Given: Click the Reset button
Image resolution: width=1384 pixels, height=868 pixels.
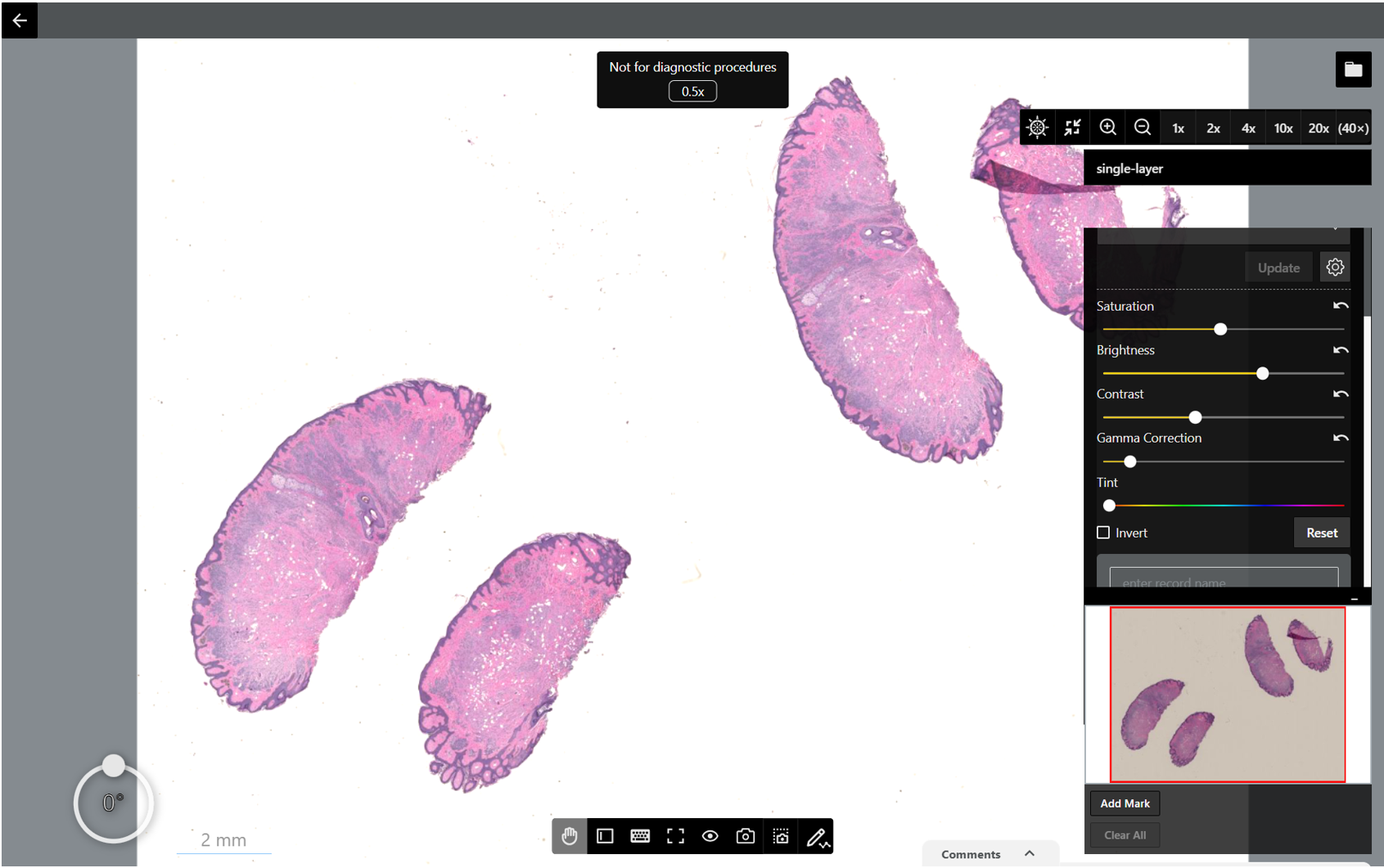Looking at the screenshot, I should (x=1322, y=533).
